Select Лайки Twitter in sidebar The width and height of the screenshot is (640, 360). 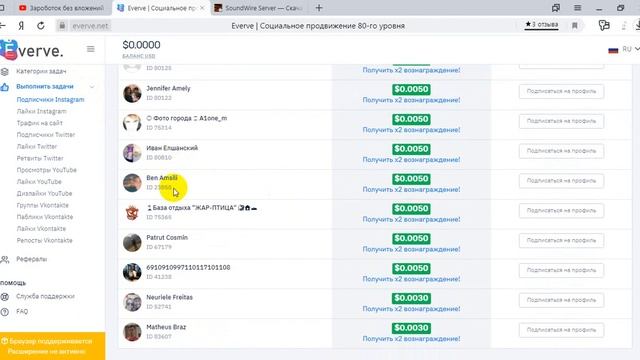tap(37, 146)
